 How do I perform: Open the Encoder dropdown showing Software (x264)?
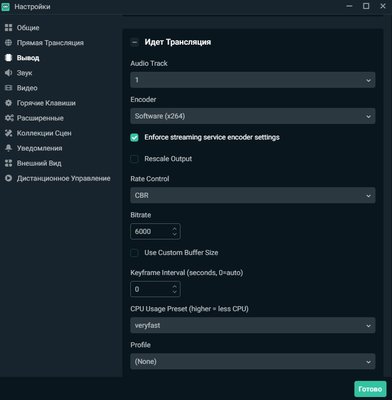click(253, 116)
